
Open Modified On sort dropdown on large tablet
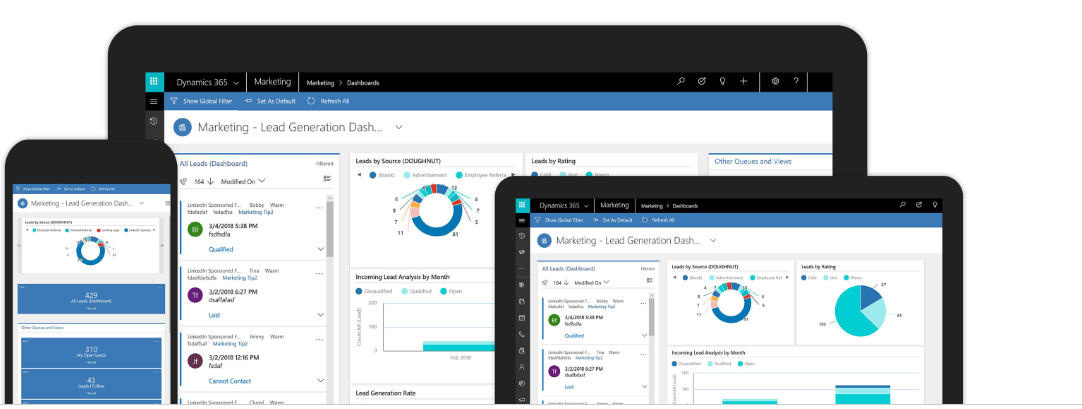(243, 181)
